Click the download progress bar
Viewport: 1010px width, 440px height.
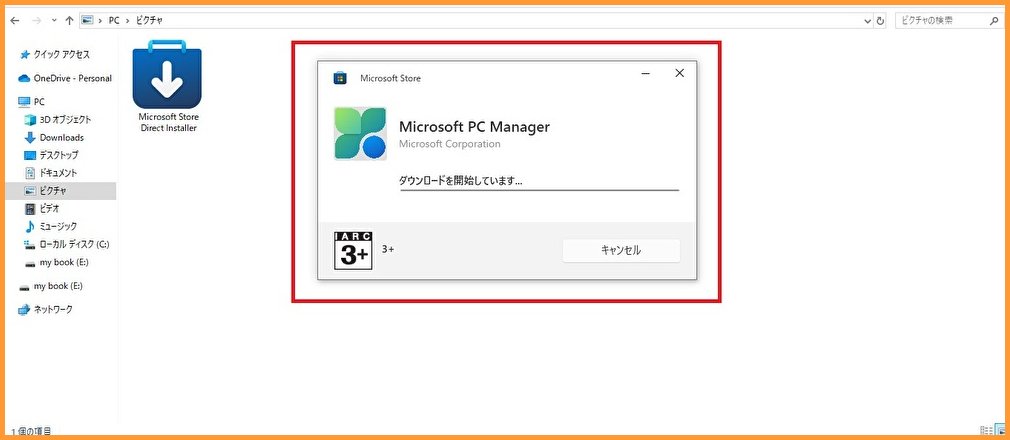[539, 190]
